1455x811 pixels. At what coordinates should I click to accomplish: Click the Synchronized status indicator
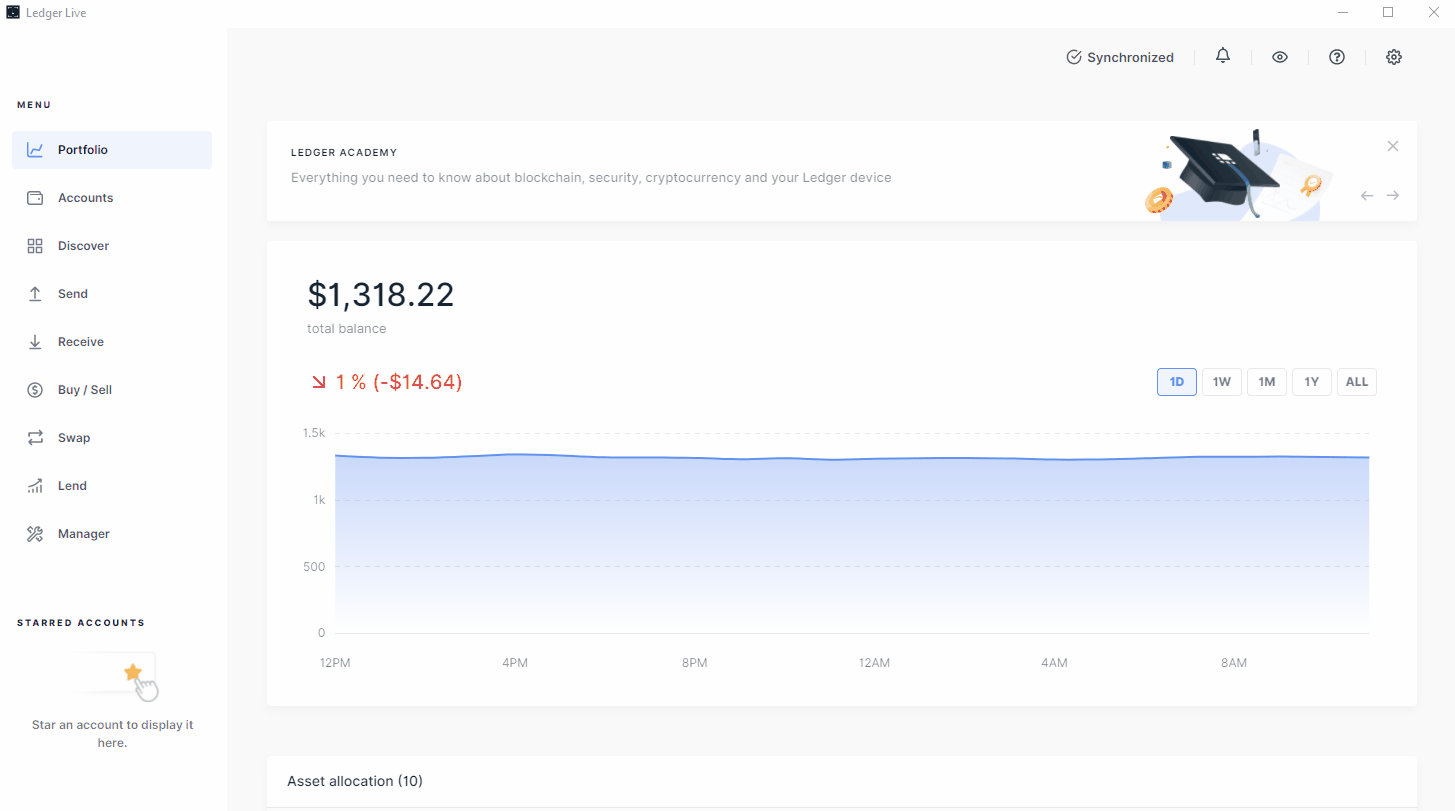[x=1120, y=57]
